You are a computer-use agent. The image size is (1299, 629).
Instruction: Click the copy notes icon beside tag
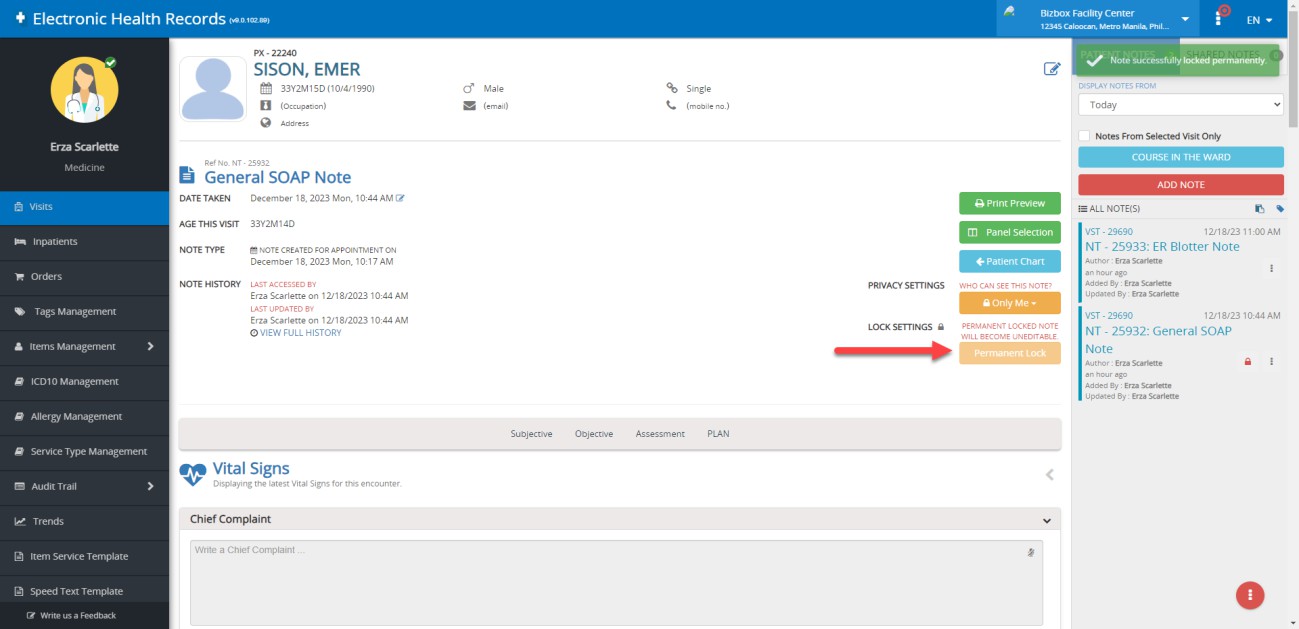1260,209
